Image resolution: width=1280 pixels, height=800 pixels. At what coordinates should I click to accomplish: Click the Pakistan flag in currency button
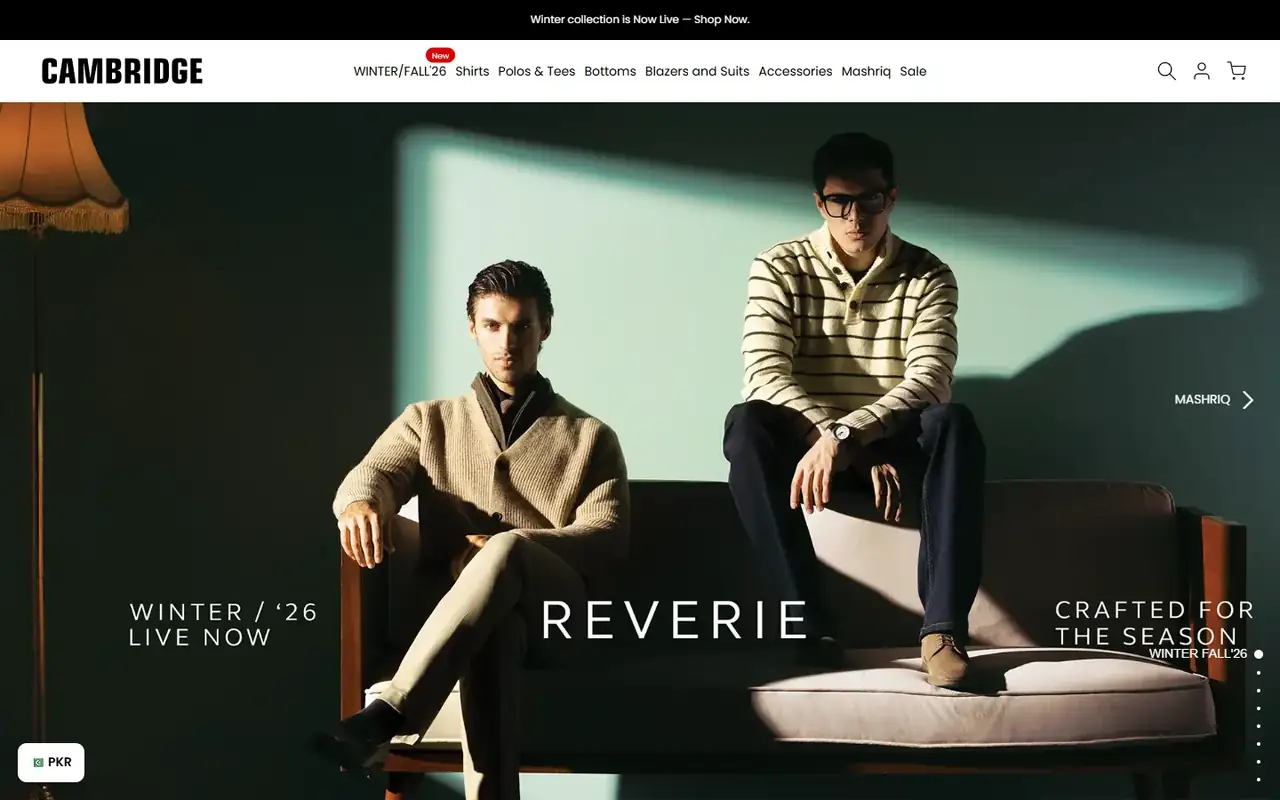(x=38, y=762)
